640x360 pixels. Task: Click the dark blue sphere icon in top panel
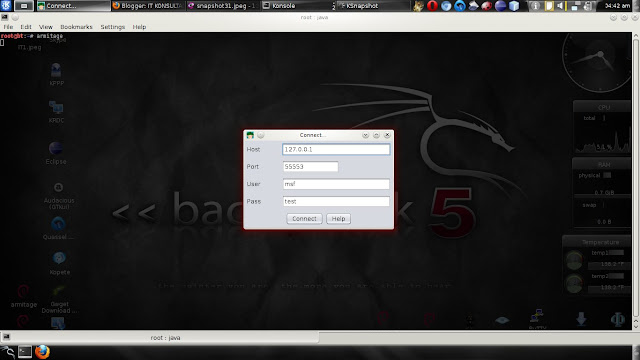(500, 6)
